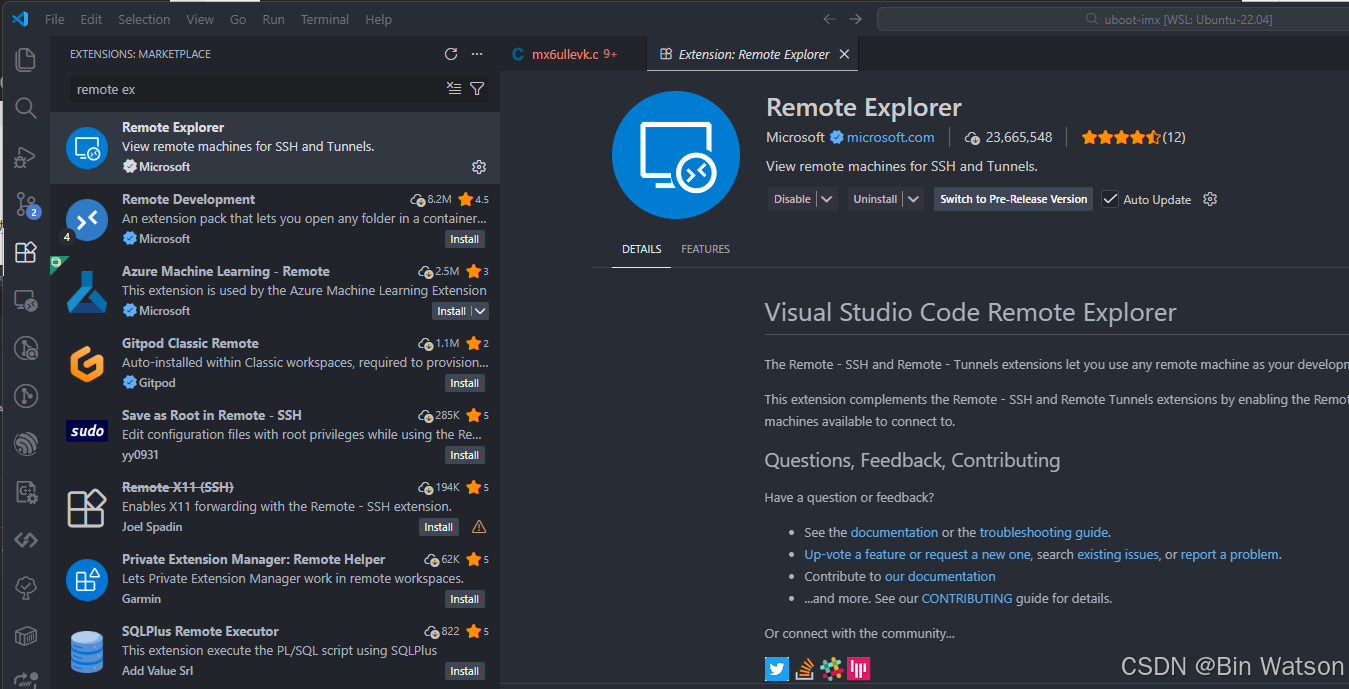
Task: Open the Search view in activity bar
Action: [26, 108]
